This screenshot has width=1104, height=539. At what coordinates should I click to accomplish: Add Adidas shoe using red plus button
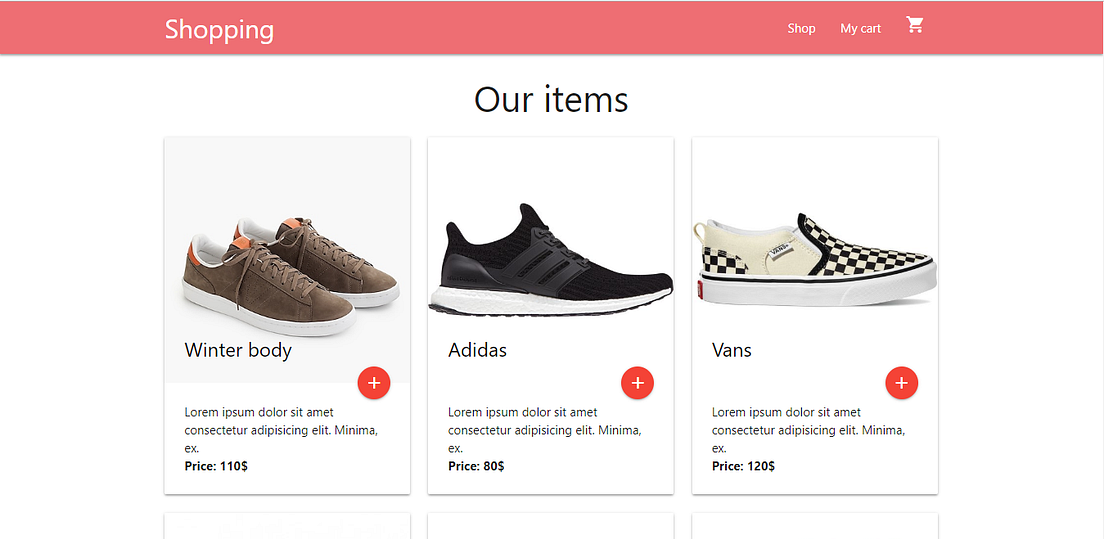(637, 383)
